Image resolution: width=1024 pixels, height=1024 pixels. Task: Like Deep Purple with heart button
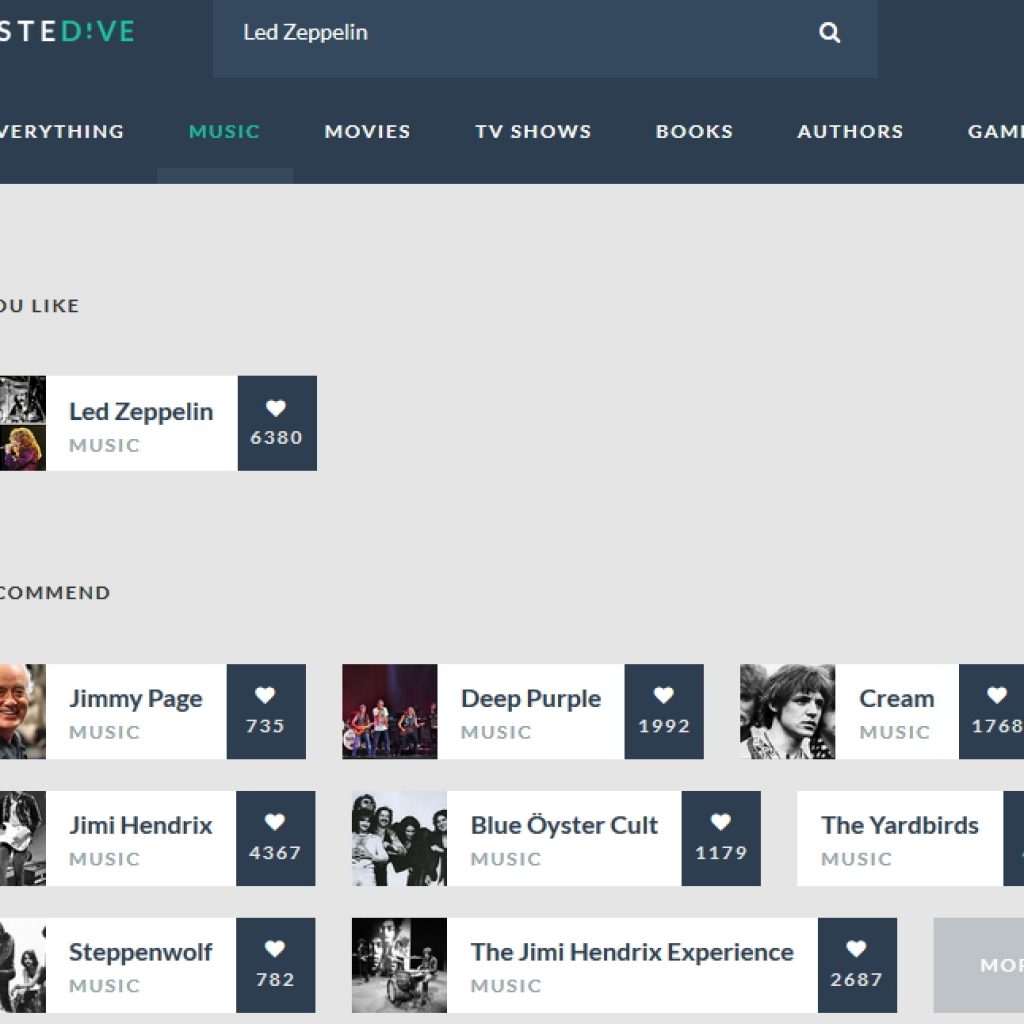point(664,696)
